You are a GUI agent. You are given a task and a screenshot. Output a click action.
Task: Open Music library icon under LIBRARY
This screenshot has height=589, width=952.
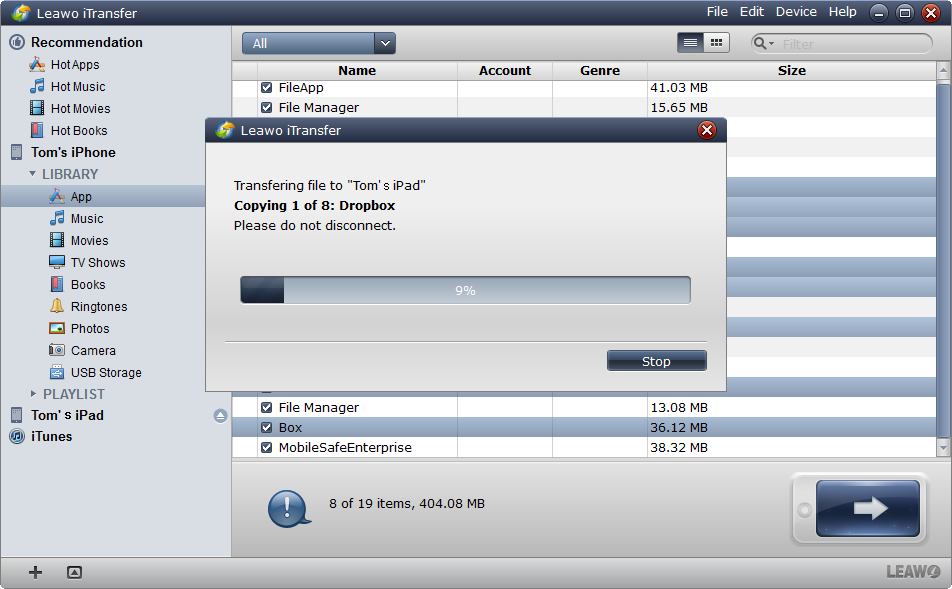(x=57, y=218)
